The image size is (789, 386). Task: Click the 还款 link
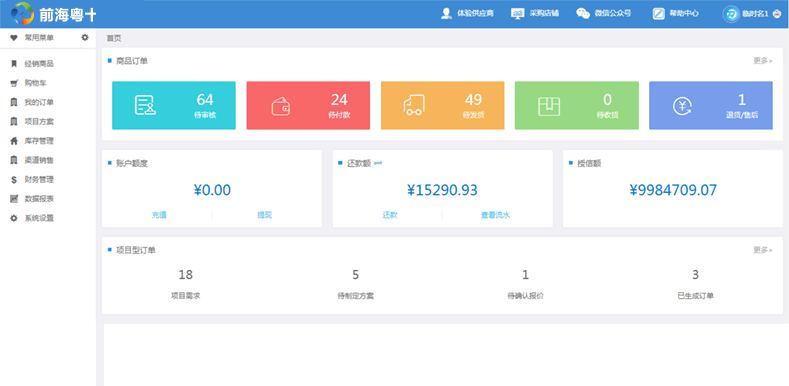pos(390,215)
